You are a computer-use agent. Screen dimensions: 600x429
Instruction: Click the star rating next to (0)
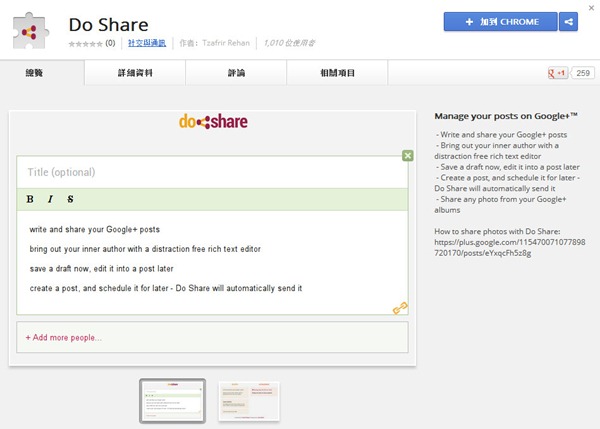[x=85, y=44]
